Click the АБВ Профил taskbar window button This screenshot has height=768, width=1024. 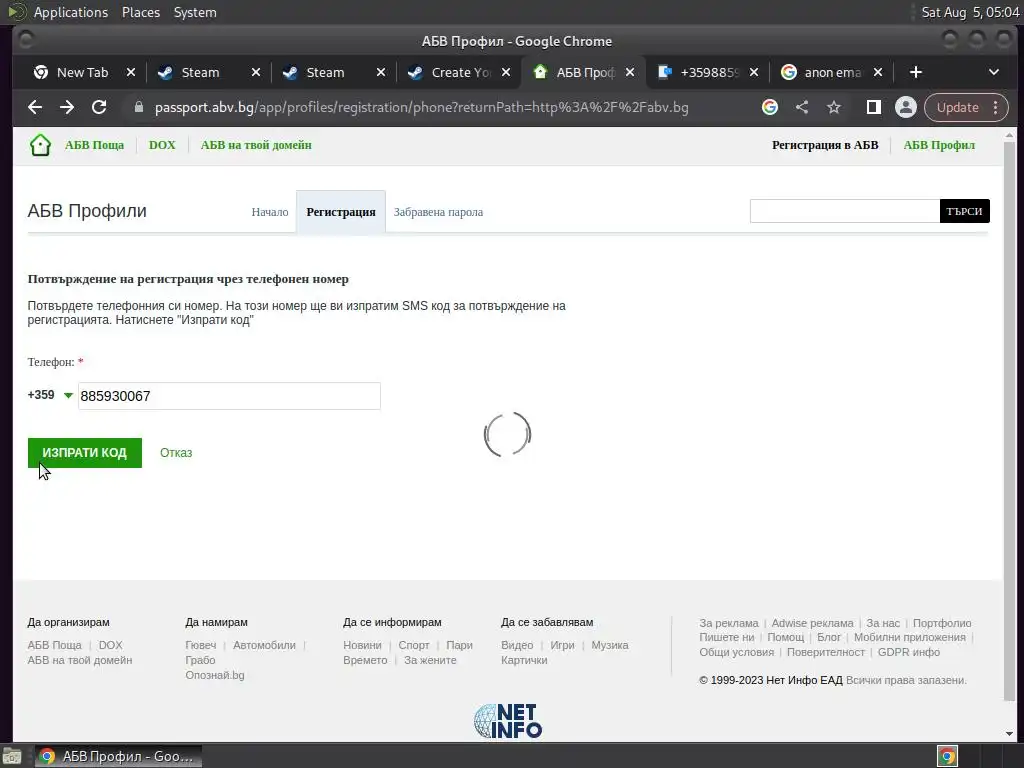point(118,756)
